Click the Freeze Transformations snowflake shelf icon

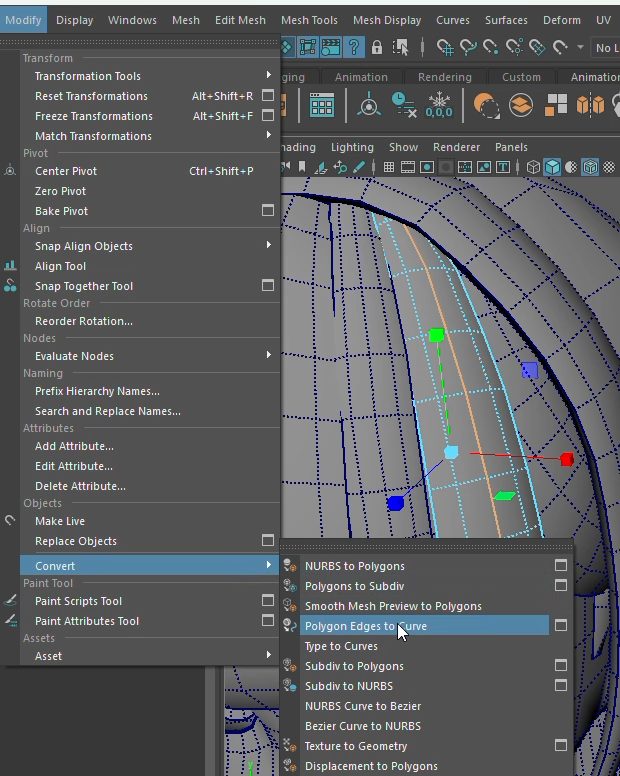coord(439,105)
